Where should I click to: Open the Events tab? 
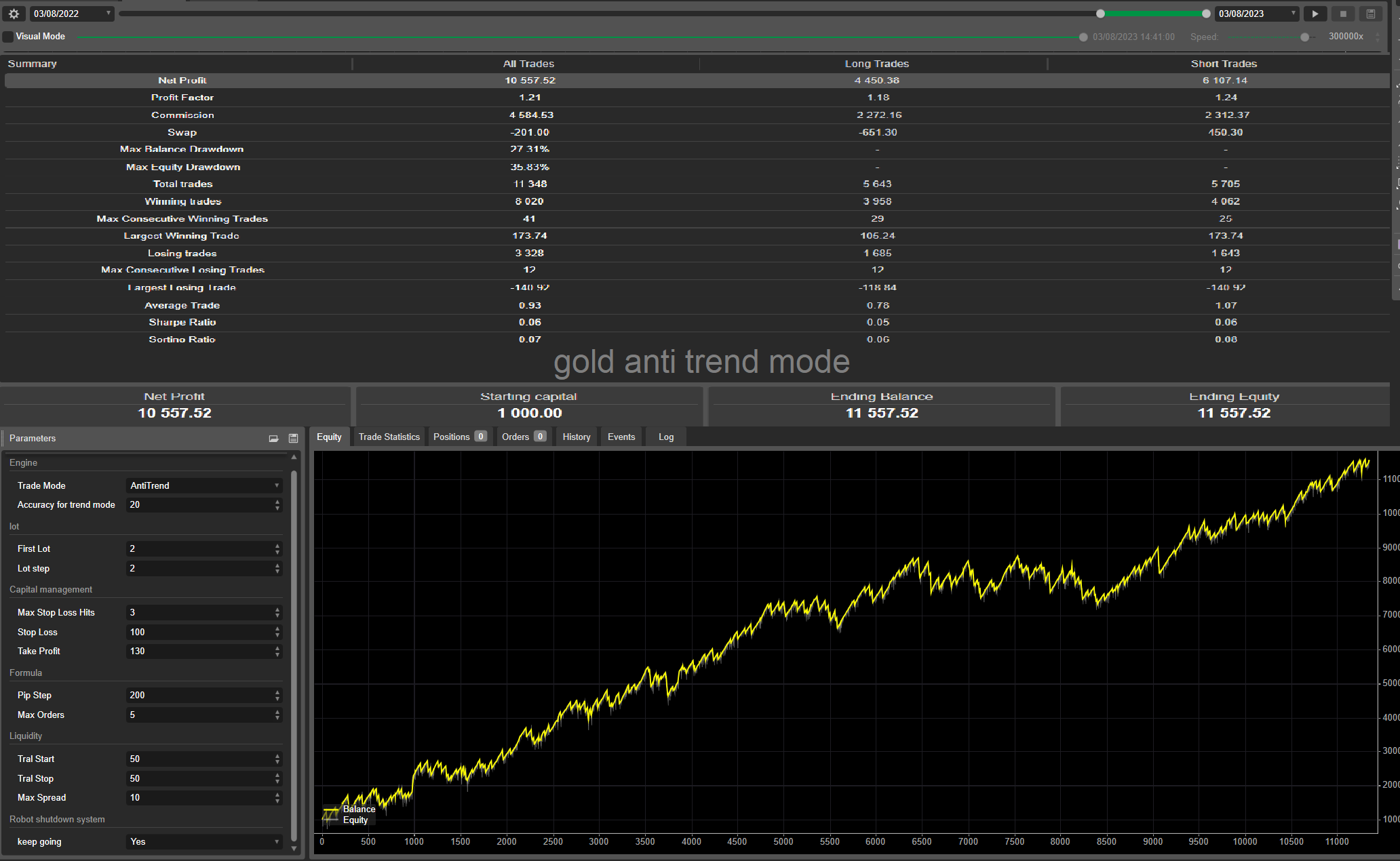[x=621, y=437]
